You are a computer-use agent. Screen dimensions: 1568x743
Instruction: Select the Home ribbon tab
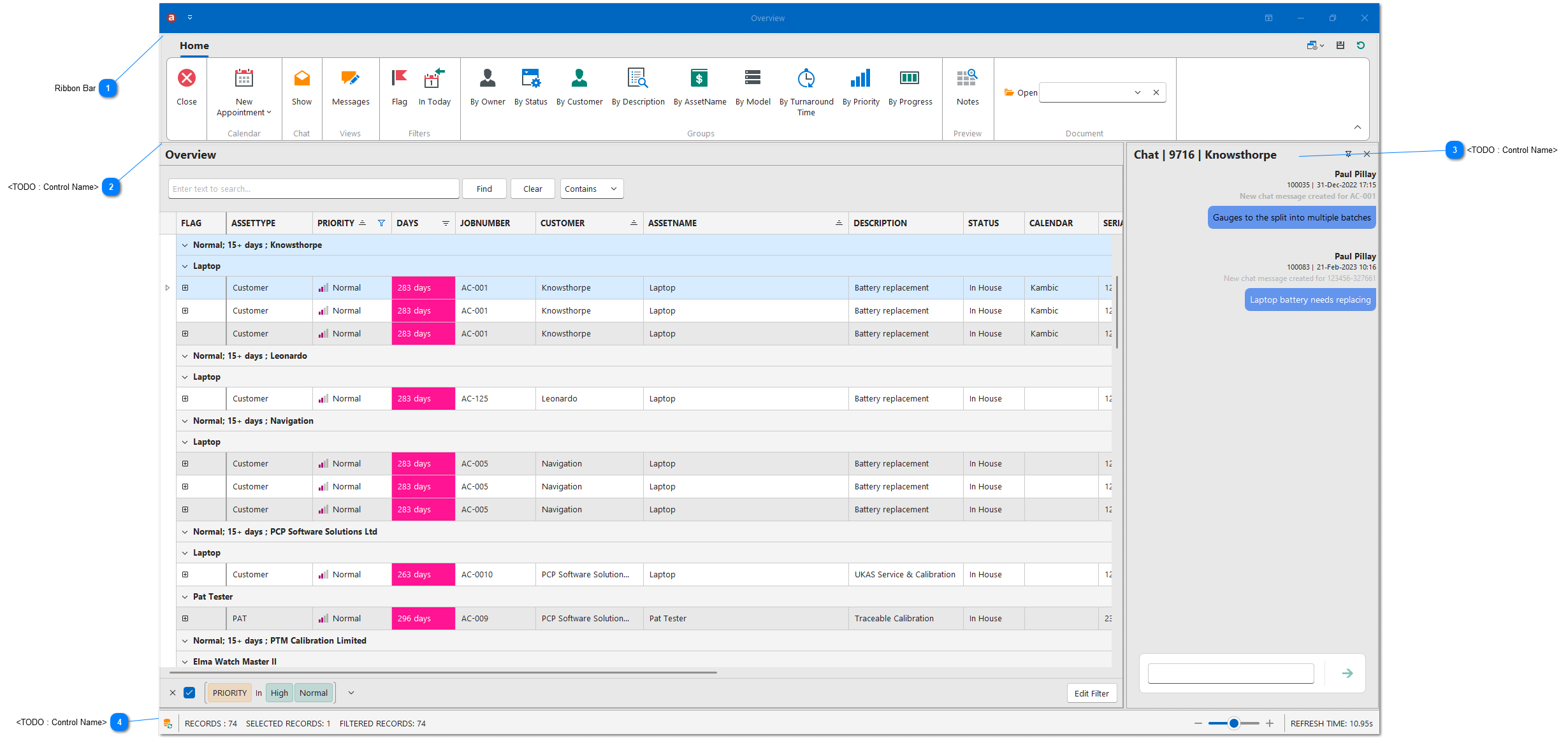pos(194,46)
